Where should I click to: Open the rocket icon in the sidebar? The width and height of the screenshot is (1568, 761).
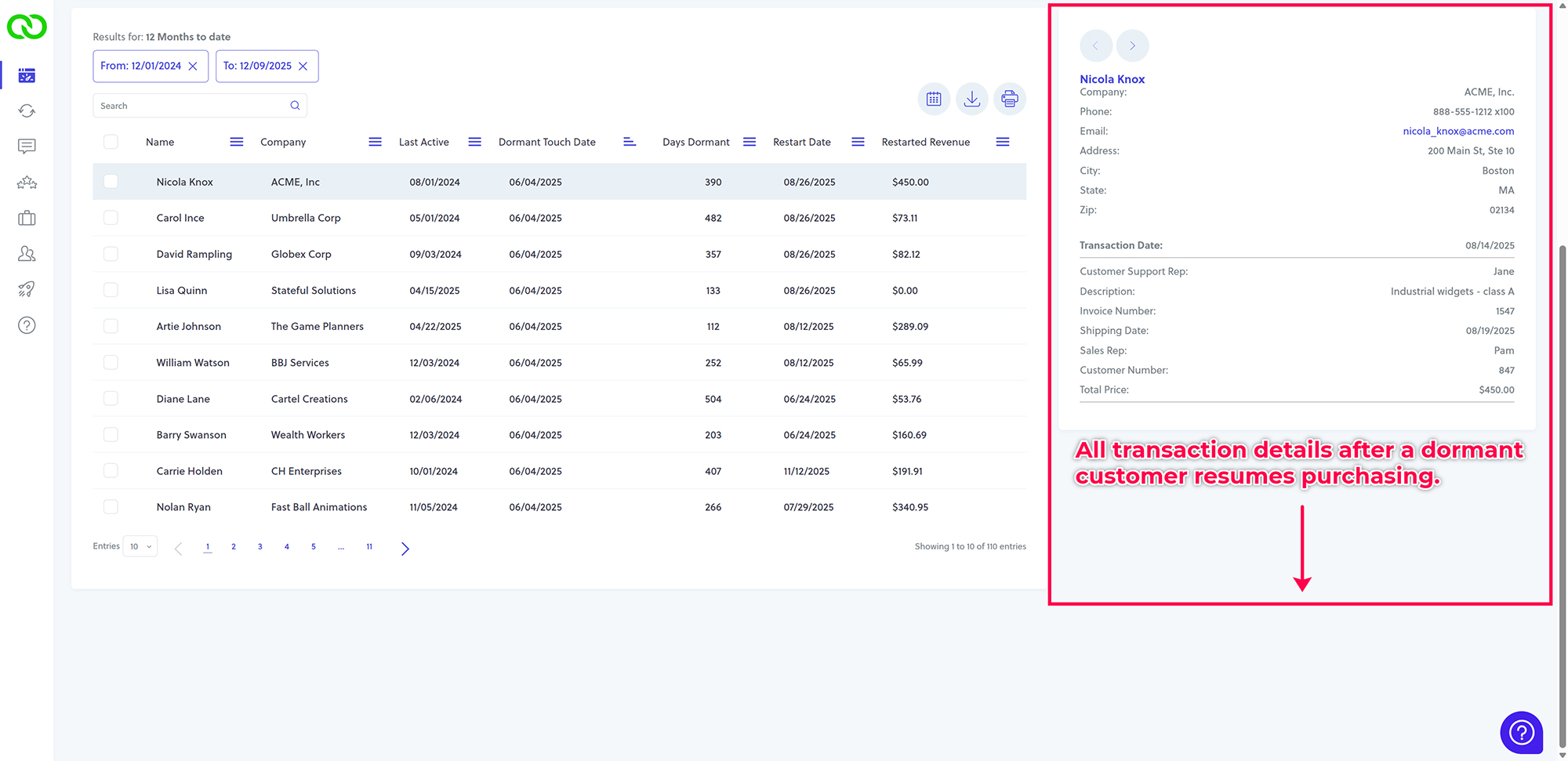tap(27, 289)
